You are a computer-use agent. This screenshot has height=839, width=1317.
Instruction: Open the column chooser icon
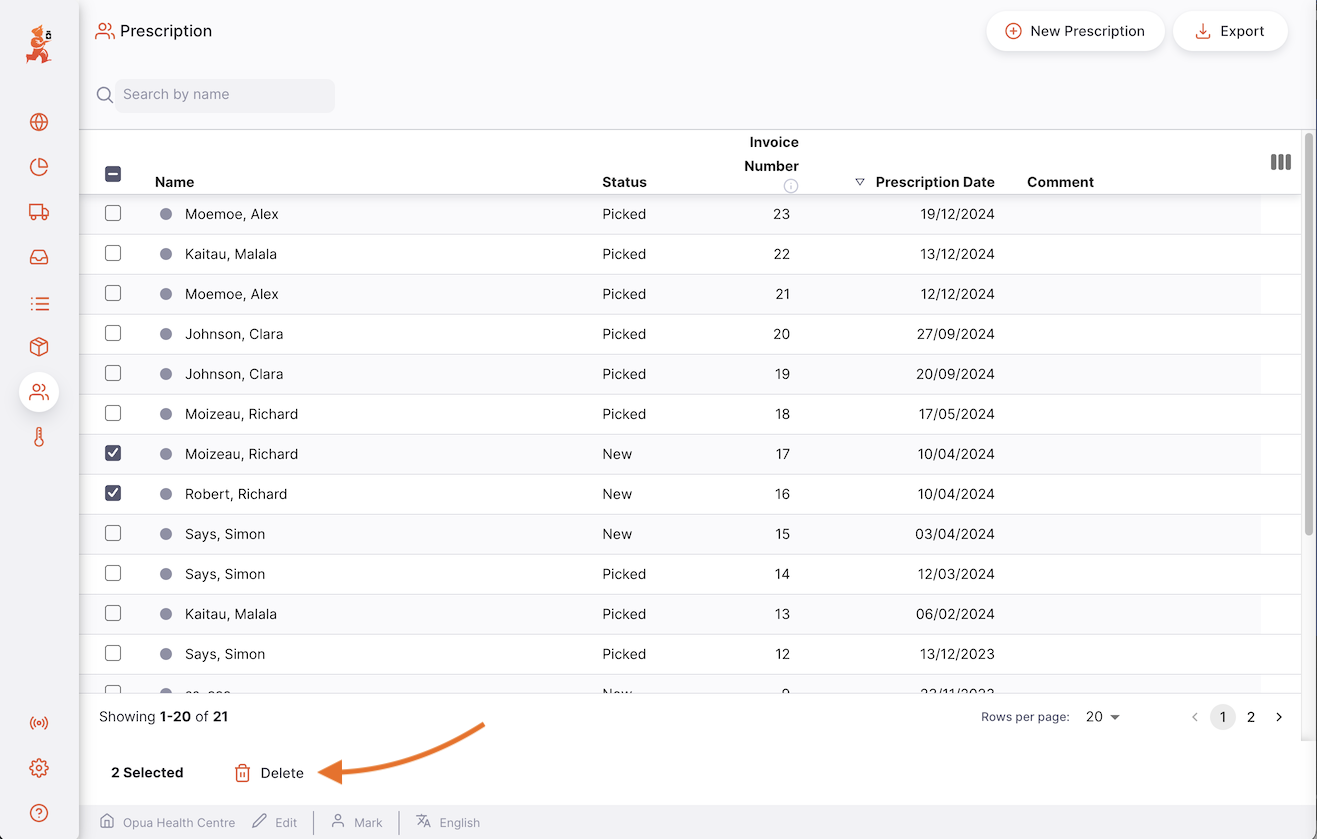point(1280,162)
